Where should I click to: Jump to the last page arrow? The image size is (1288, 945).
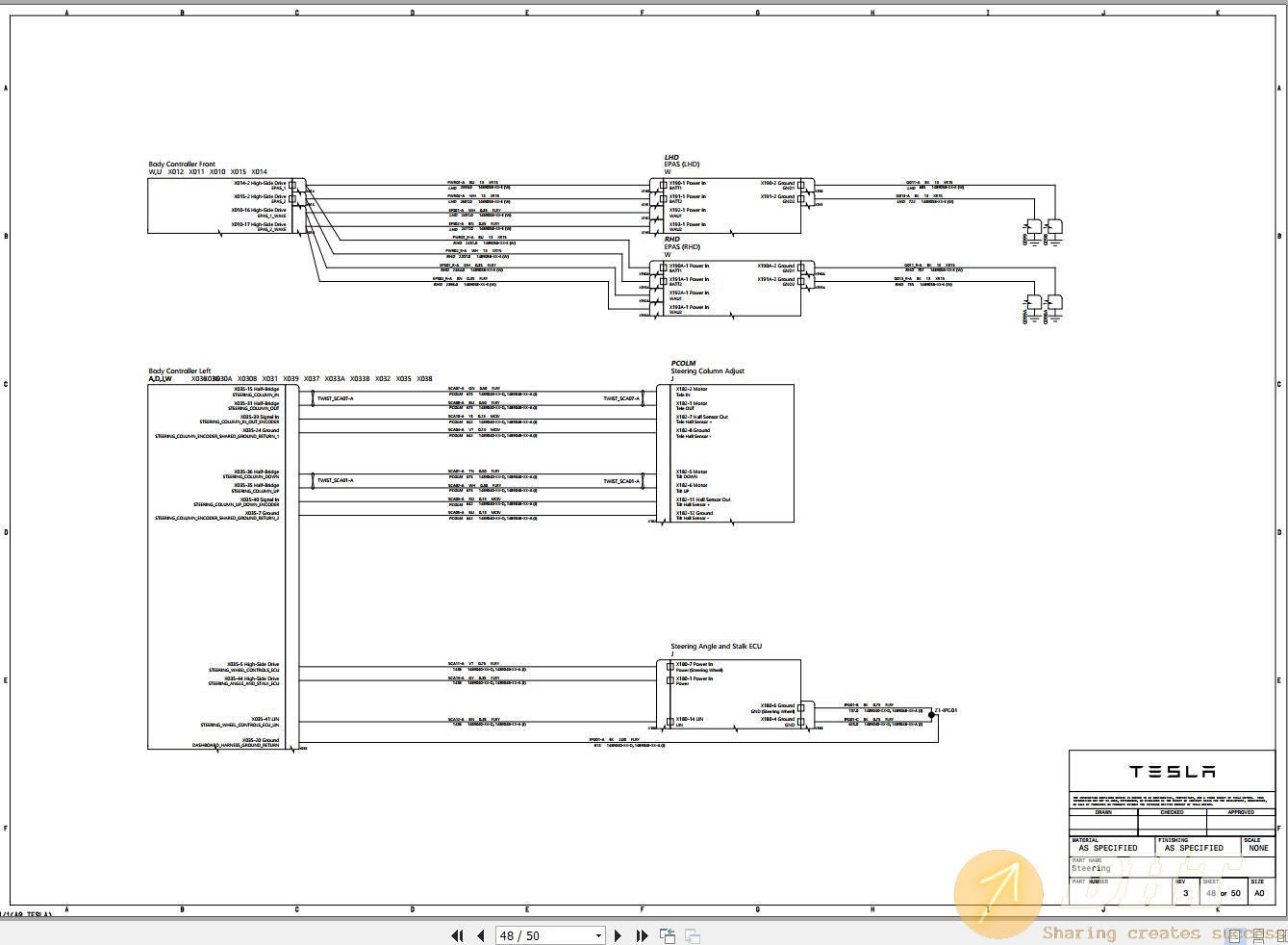pos(642,935)
